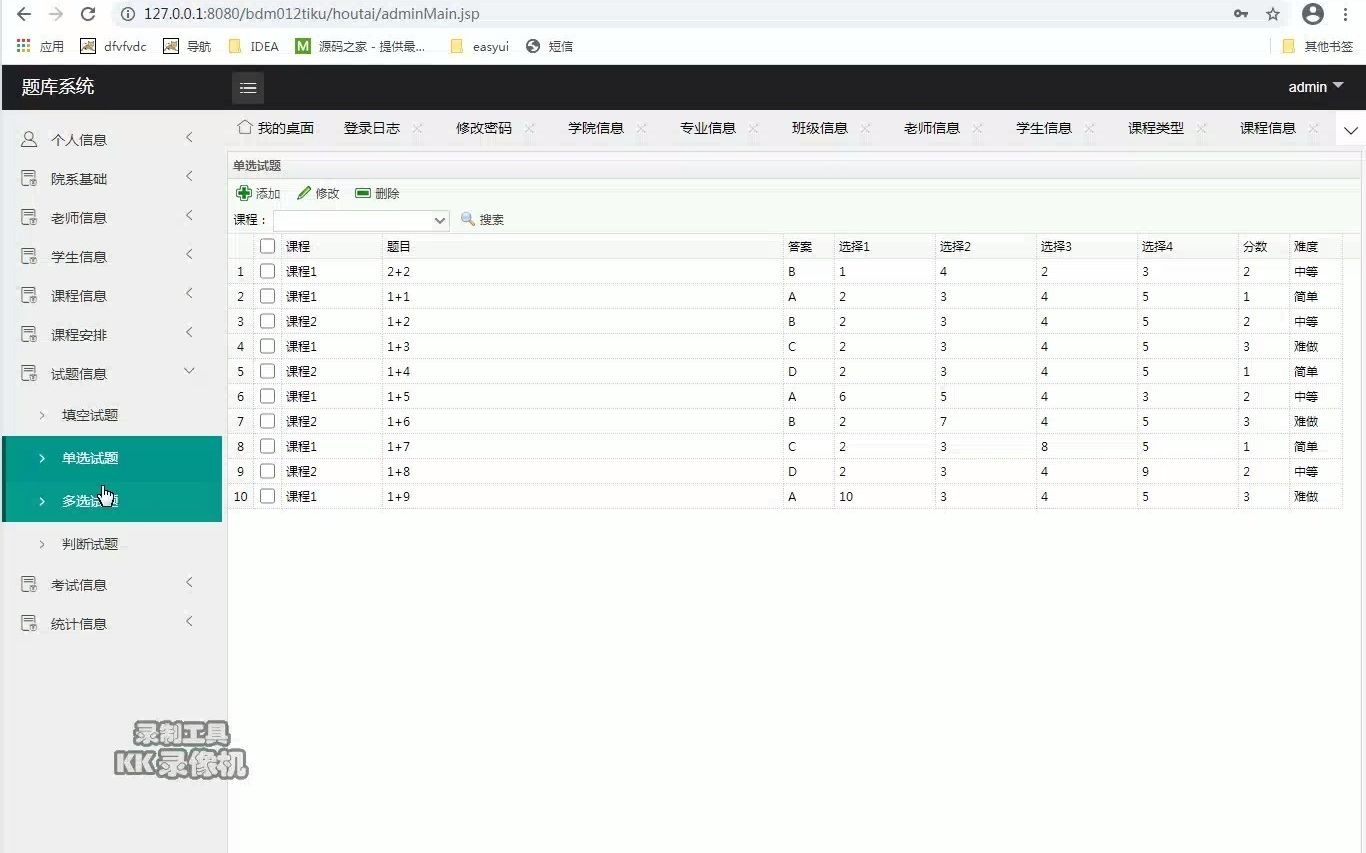Screen dimensions: 1366x853
Task: Switch to the 专业信息 tab
Action: click(708, 128)
